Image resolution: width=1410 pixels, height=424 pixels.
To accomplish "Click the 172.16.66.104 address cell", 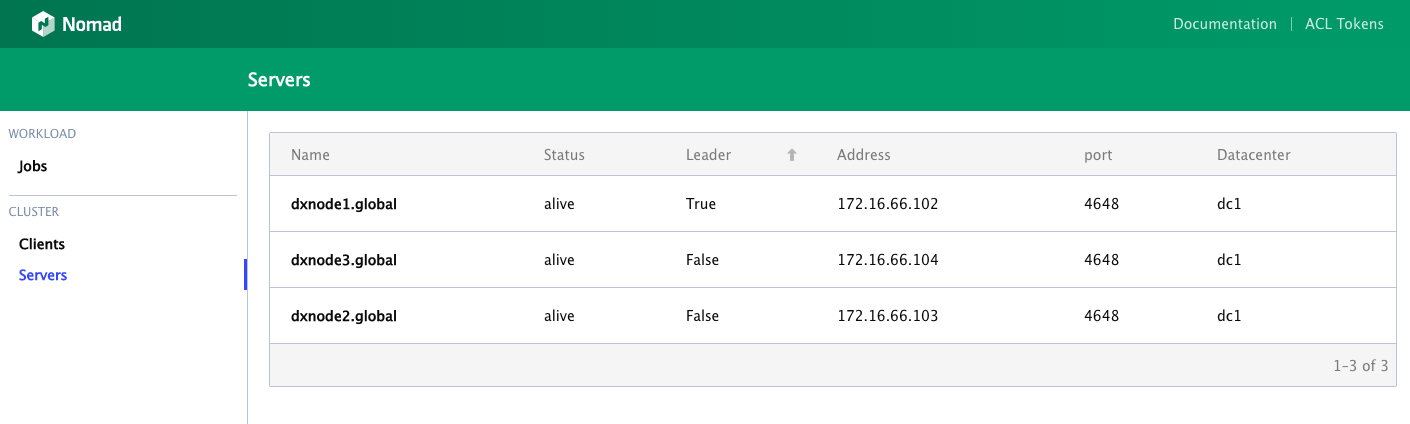I will click(887, 260).
